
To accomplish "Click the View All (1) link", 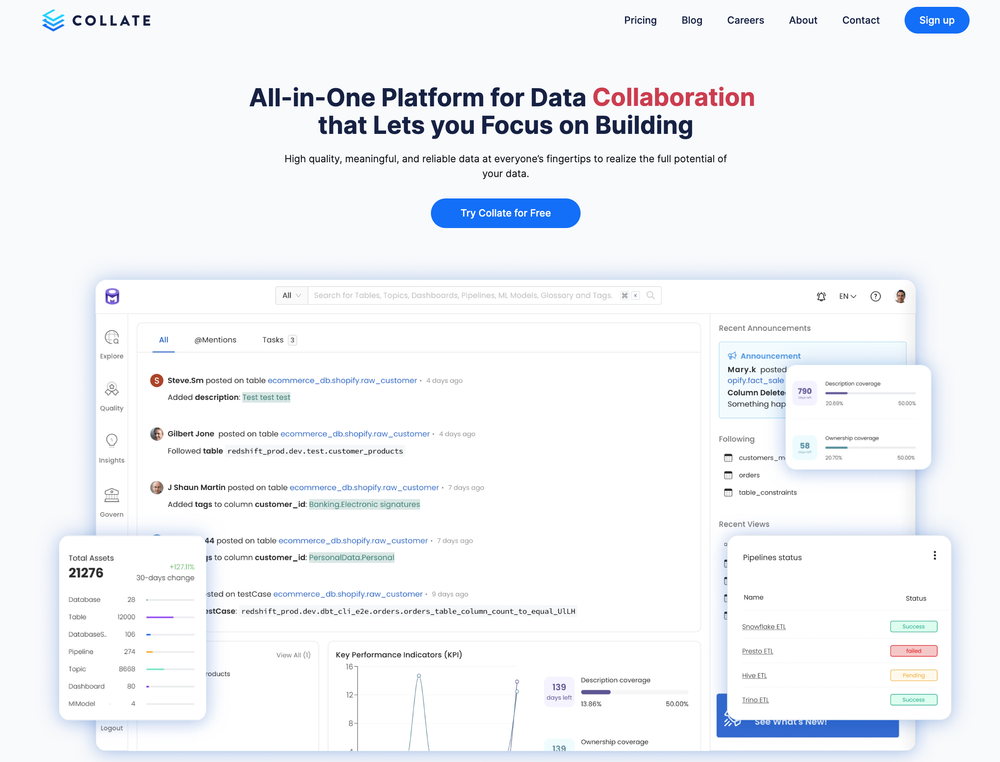I will coord(293,656).
